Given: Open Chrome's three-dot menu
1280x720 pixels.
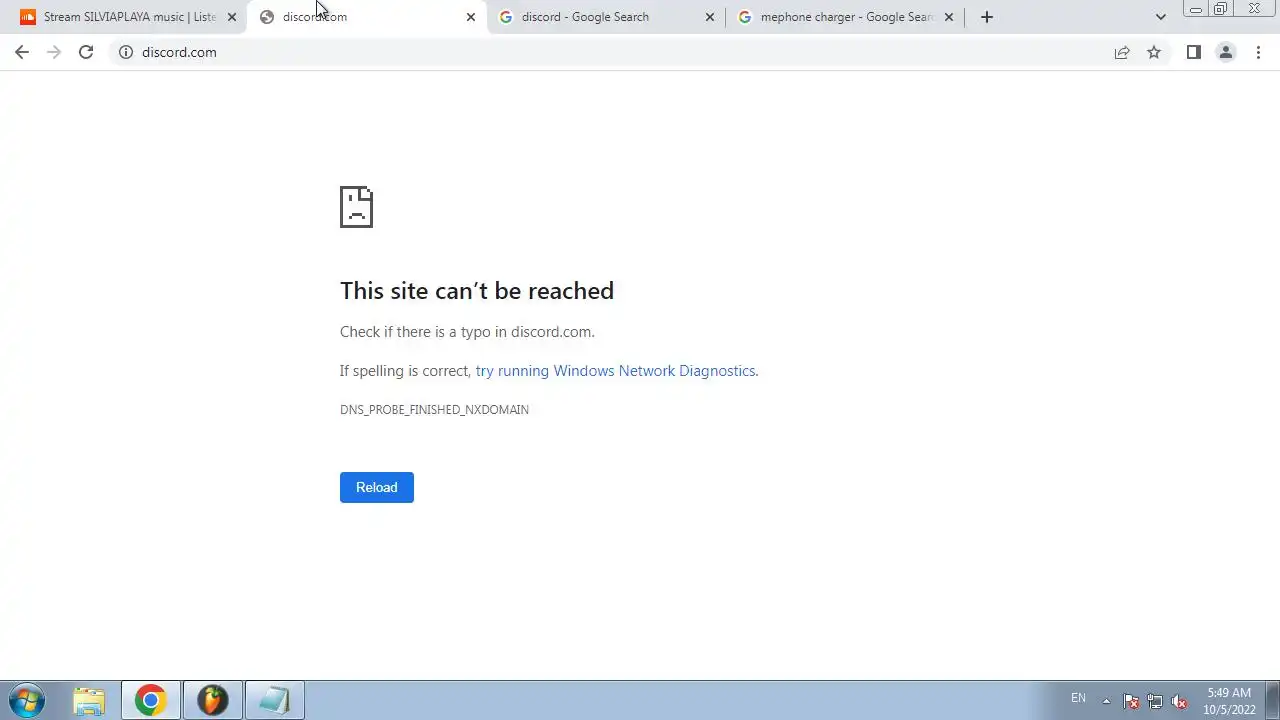Looking at the screenshot, I should tap(1258, 52).
